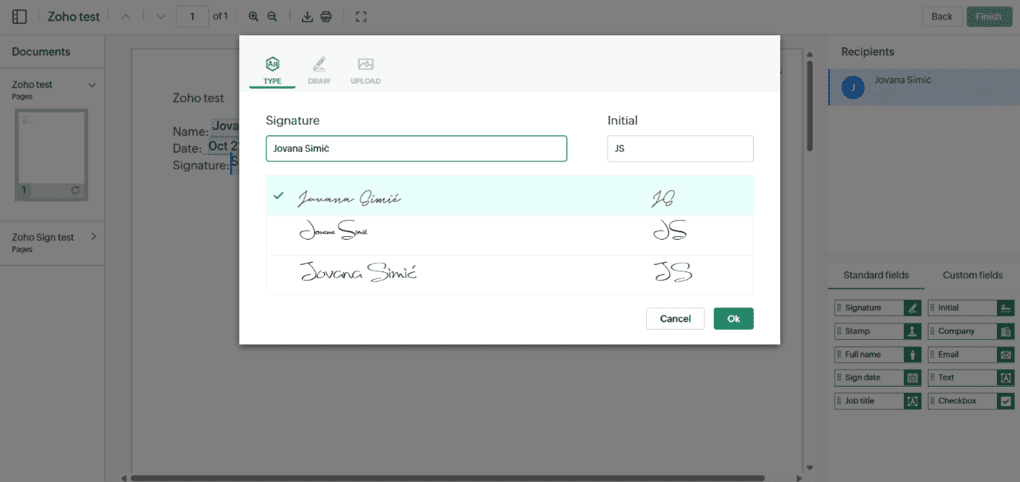Pick the Signature field
This screenshot has width=1020, height=482.
[x=878, y=308]
